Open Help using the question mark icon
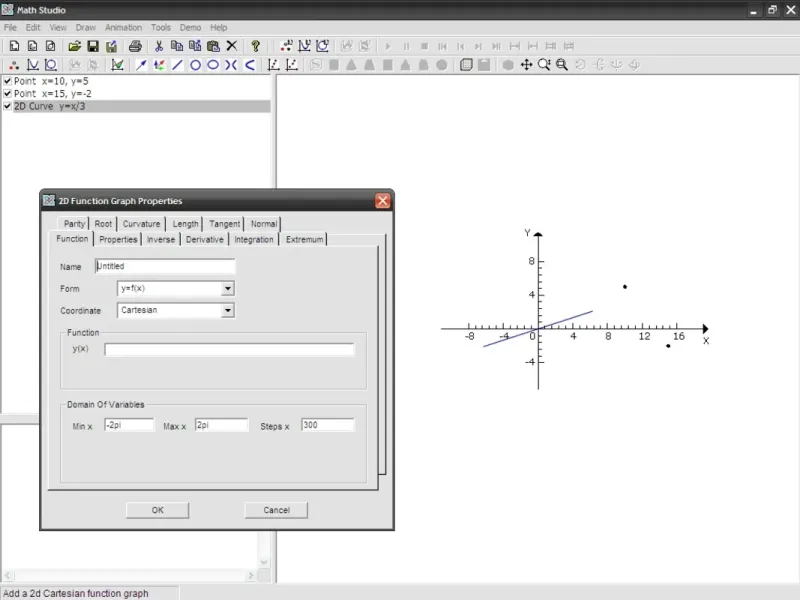800x600 pixels. tap(256, 46)
